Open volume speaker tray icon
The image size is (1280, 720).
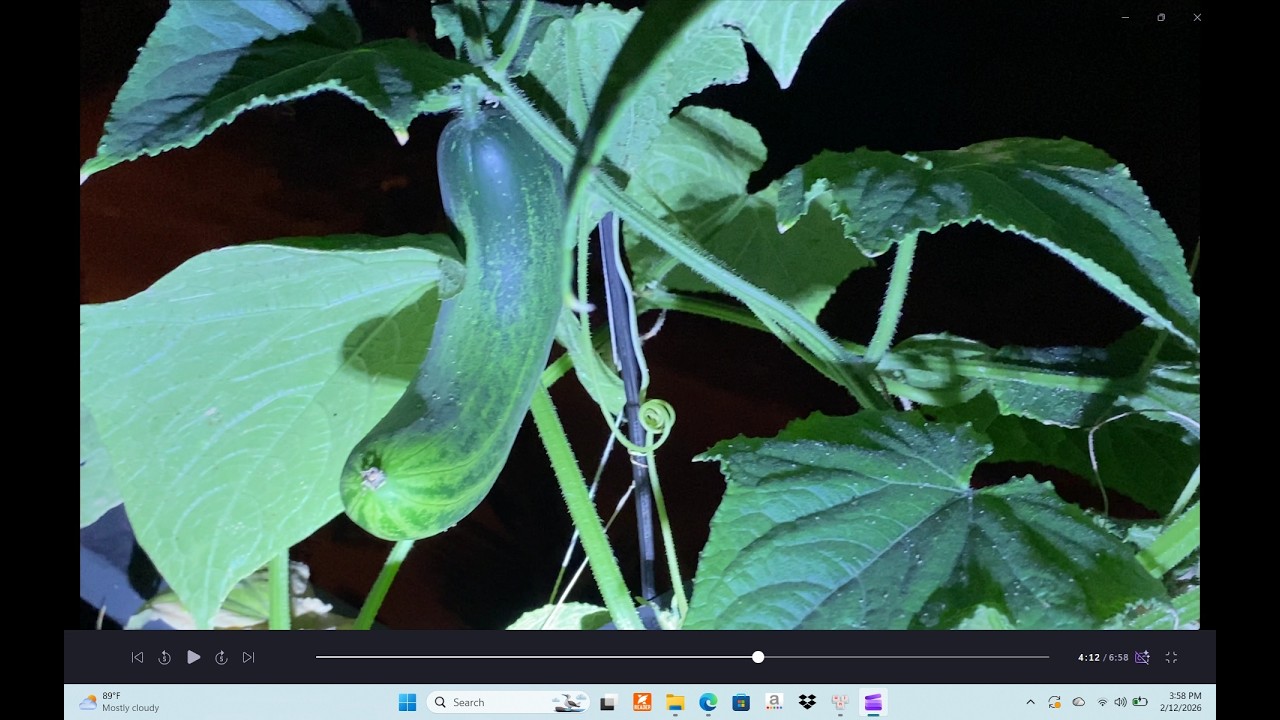1120,702
